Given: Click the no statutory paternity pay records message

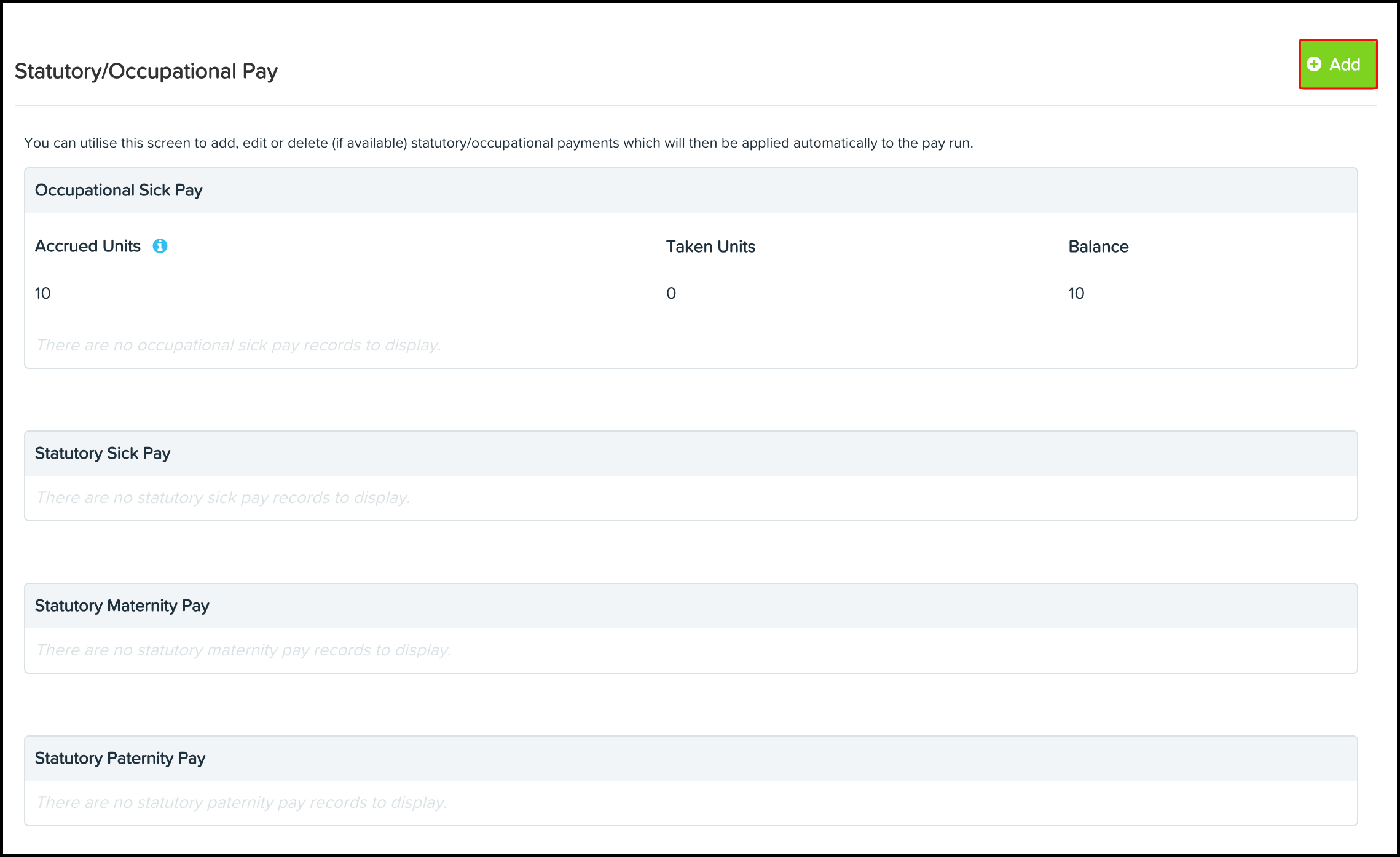Looking at the screenshot, I should pyautogui.click(x=242, y=803).
